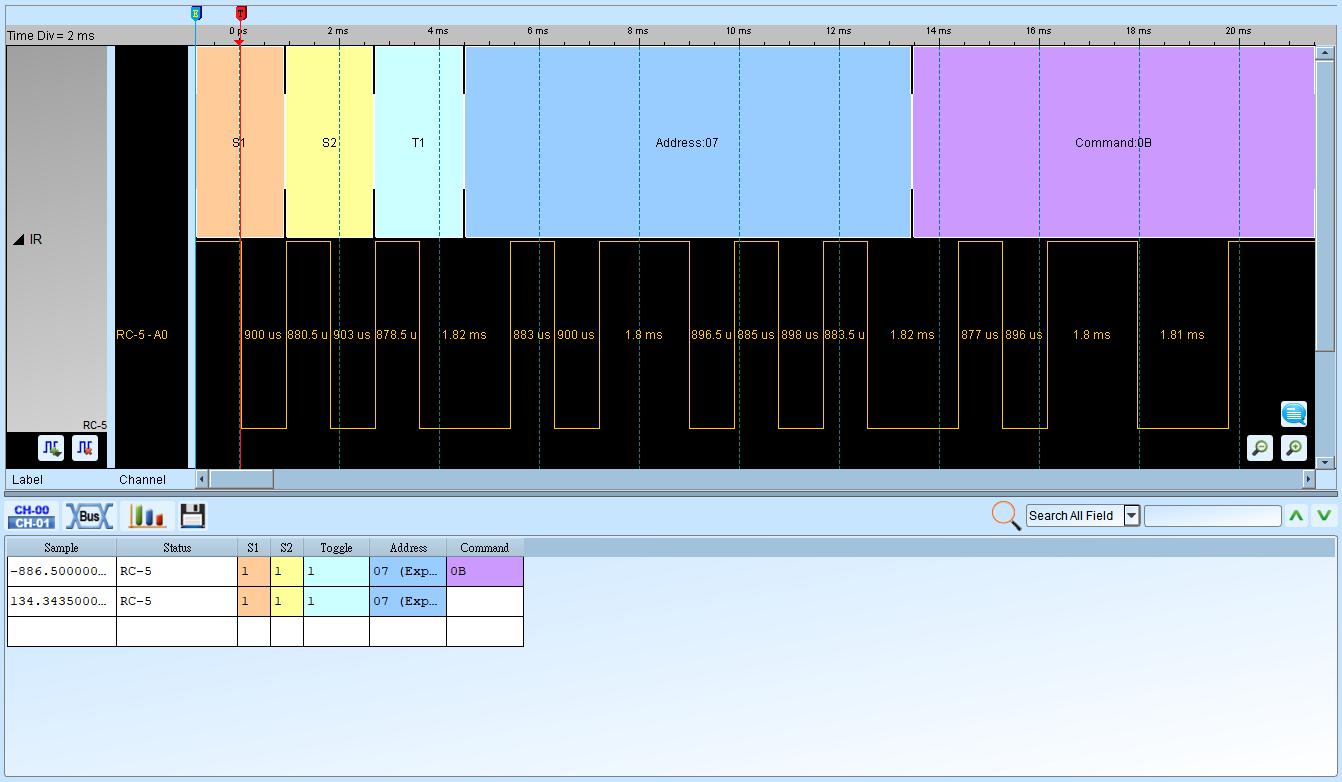
Task: Click the floppy disk save icon
Action: click(193, 516)
